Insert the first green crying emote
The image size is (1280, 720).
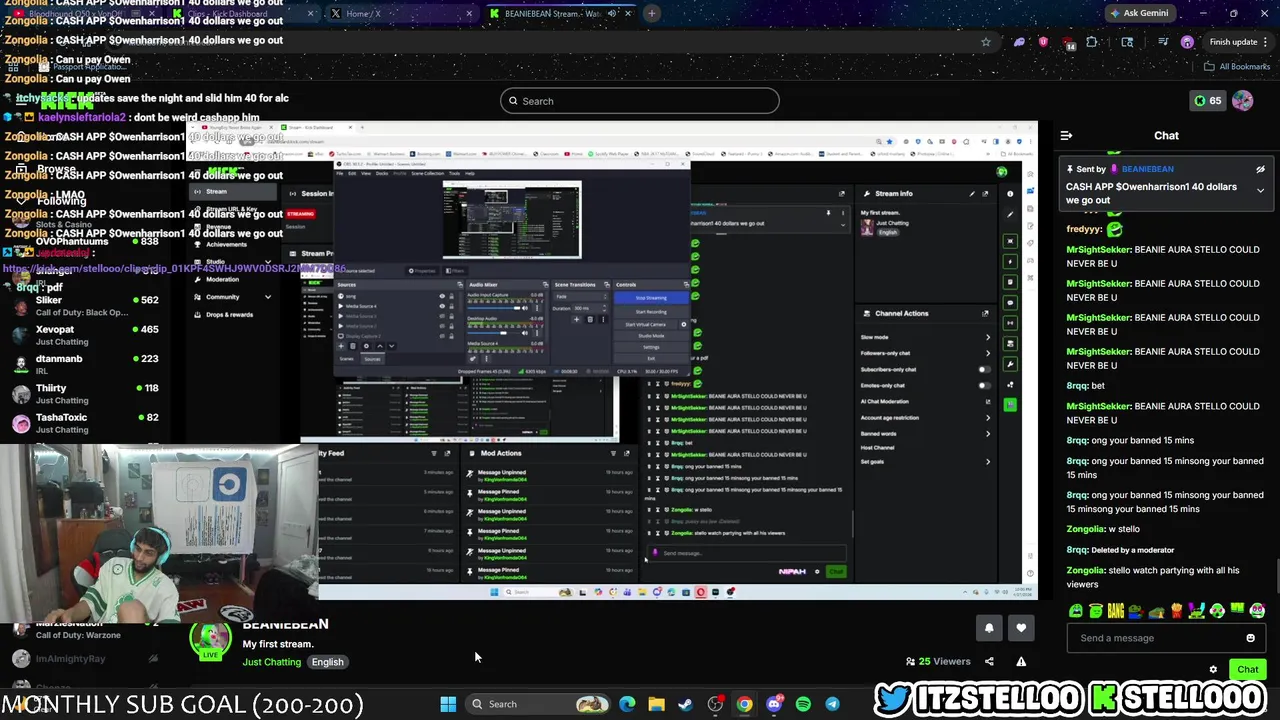tap(1076, 611)
